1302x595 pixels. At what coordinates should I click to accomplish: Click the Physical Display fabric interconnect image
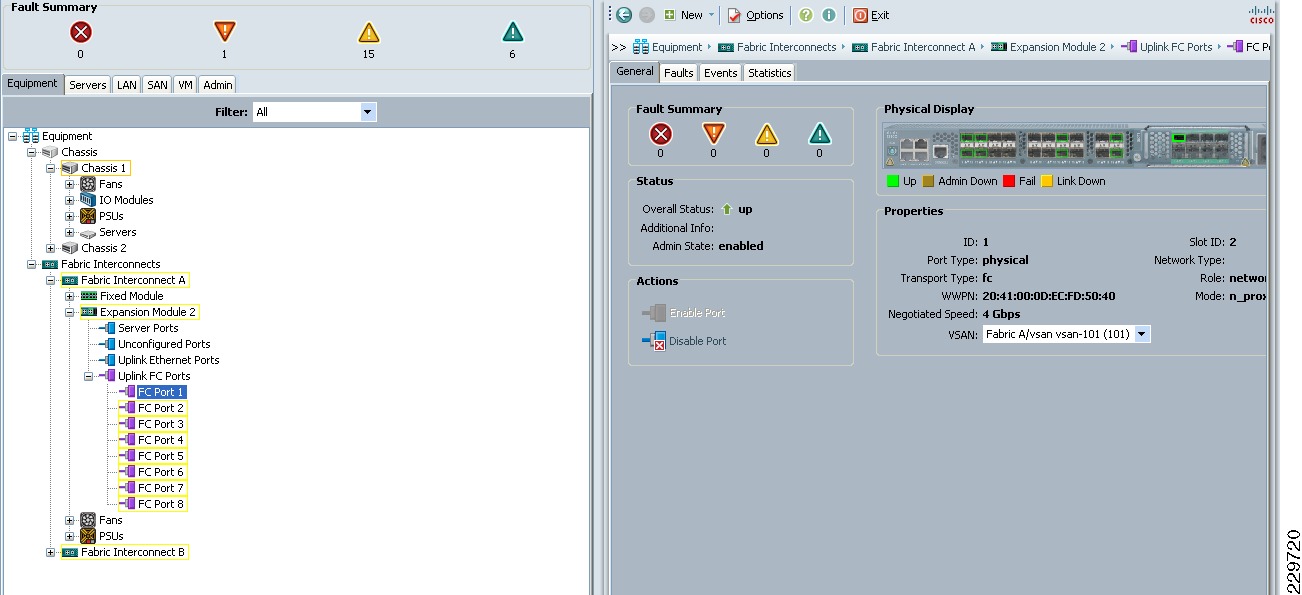click(1074, 146)
